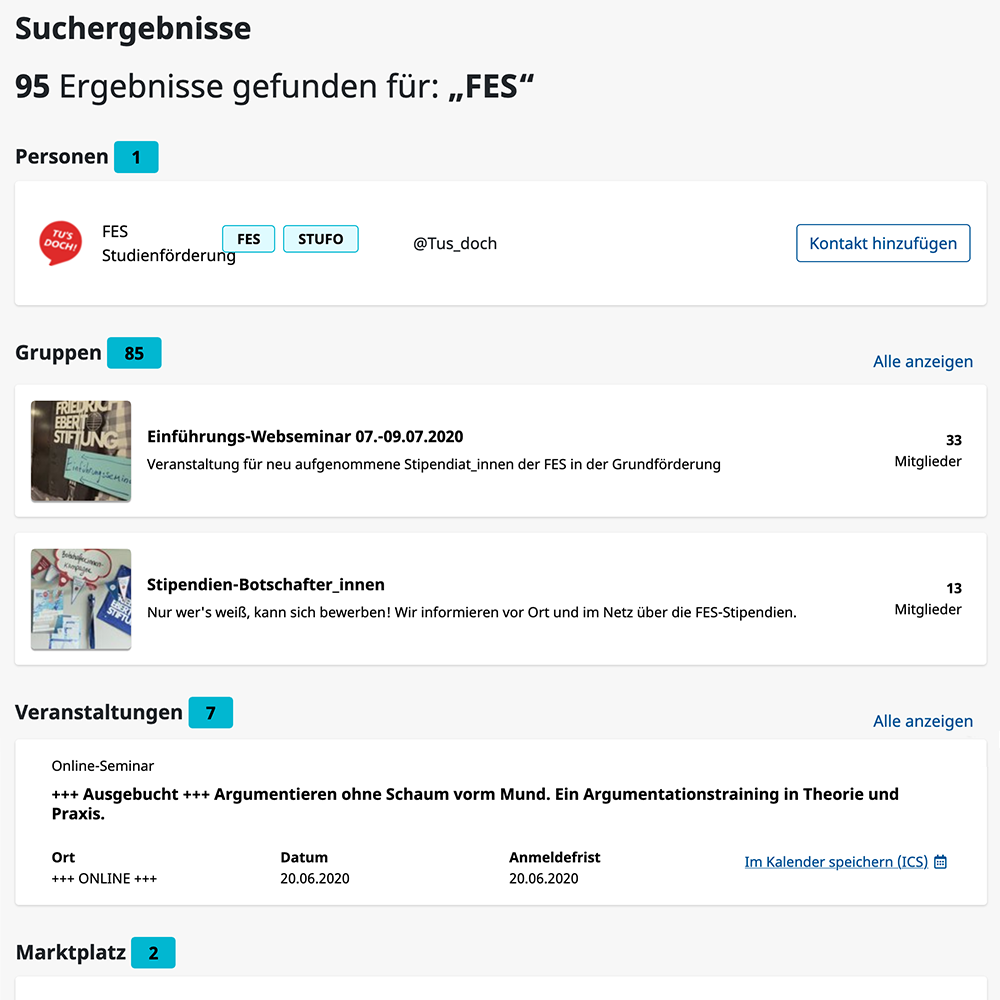
Task: Click the FES "Tu's doch!" avatar icon
Action: point(60,243)
